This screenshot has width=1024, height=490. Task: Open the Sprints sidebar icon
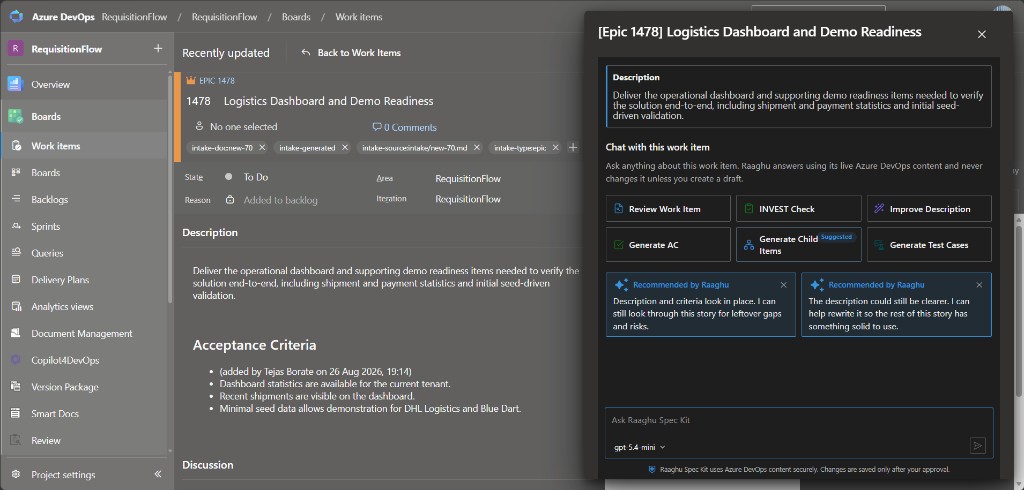pos(16,226)
